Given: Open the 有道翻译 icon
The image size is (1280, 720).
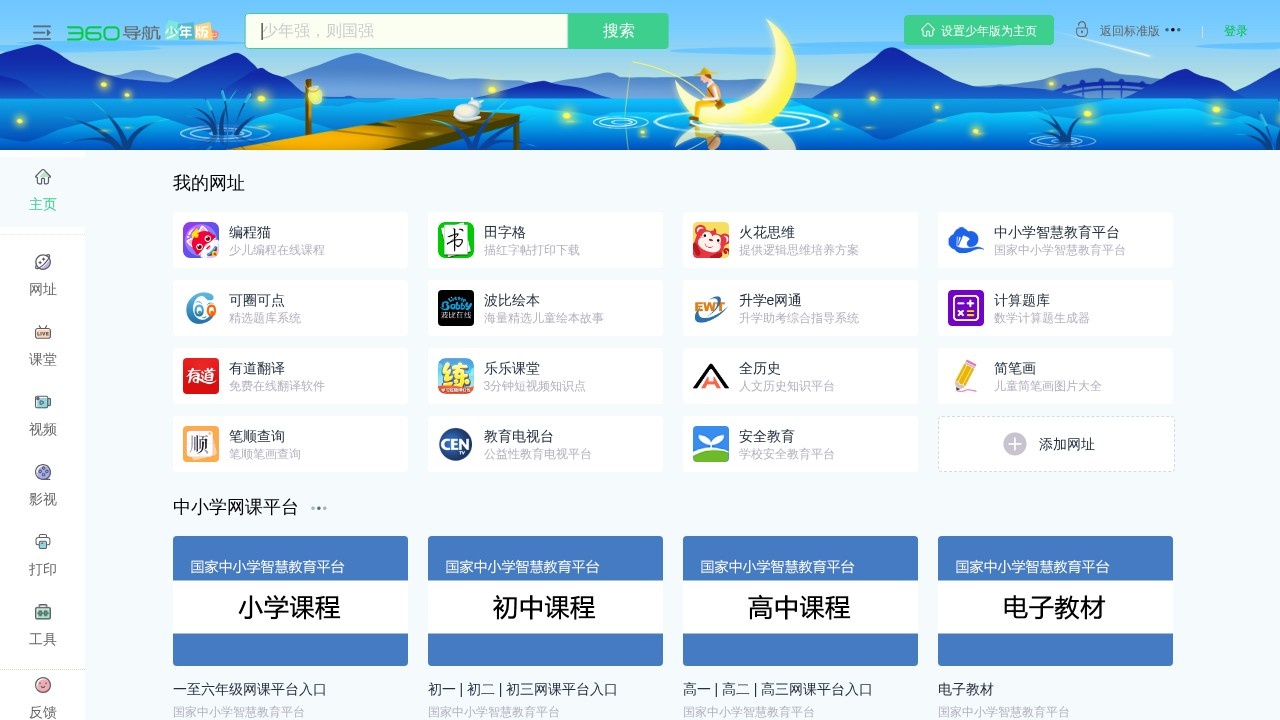Looking at the screenshot, I should 201,376.
